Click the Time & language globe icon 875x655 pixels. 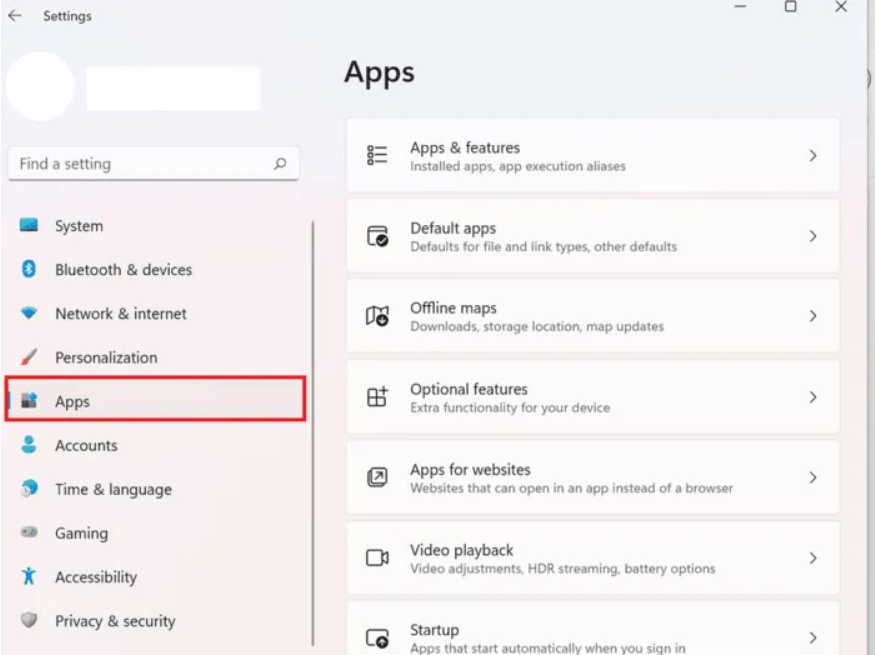click(29, 489)
